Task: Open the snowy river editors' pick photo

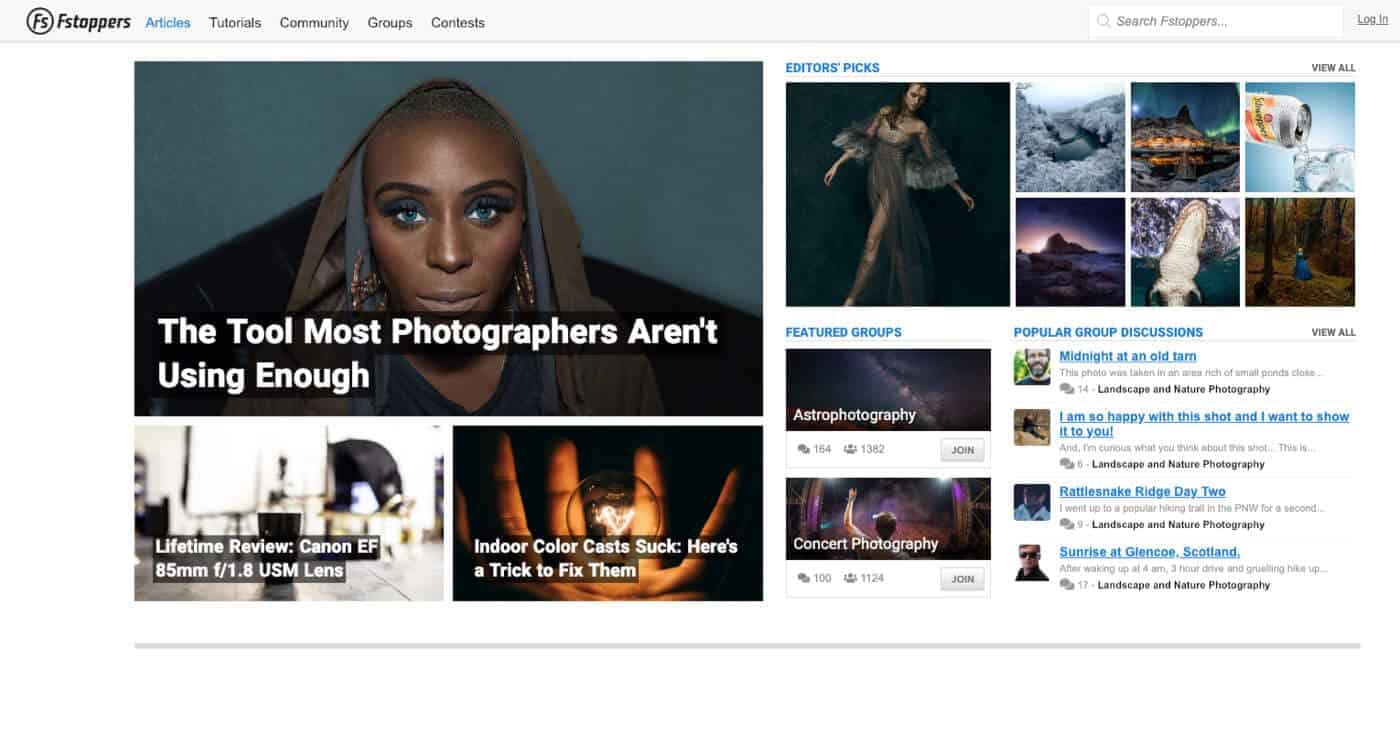Action: coord(1070,137)
